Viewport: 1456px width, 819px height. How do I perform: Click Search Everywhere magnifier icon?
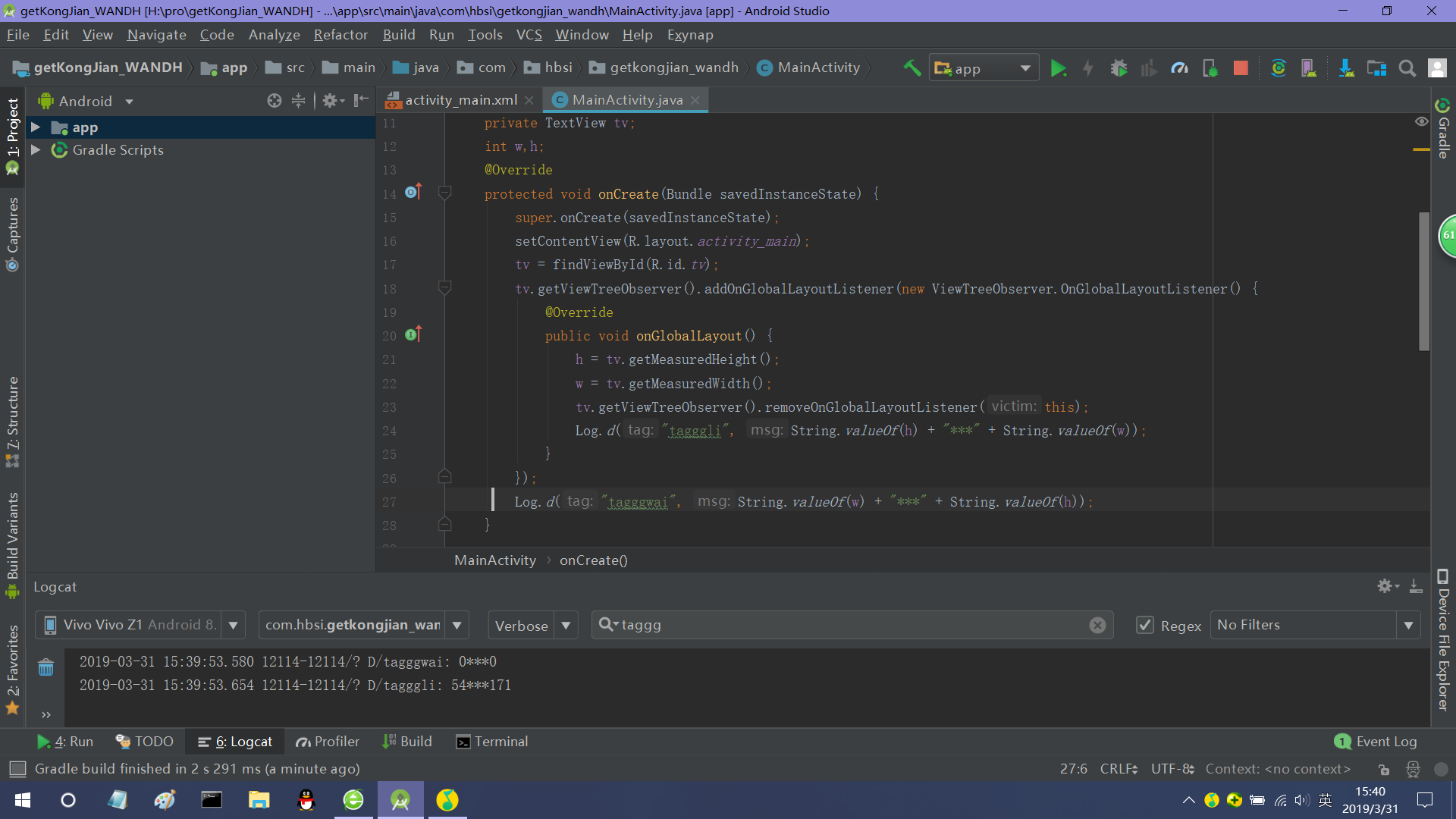click(1407, 68)
